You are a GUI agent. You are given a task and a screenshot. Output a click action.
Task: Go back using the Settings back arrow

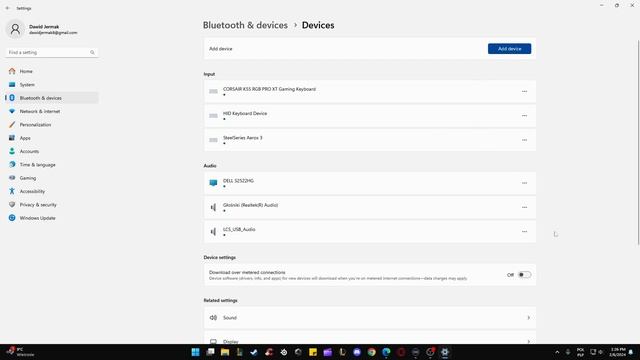(x=8, y=8)
